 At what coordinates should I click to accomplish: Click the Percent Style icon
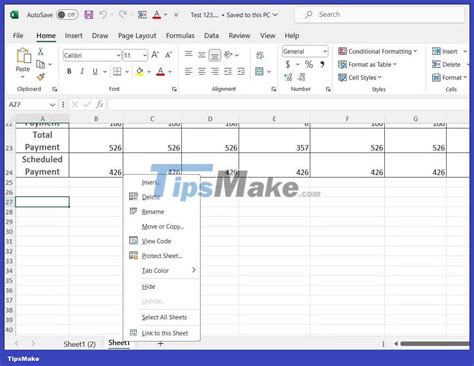click(x=309, y=64)
